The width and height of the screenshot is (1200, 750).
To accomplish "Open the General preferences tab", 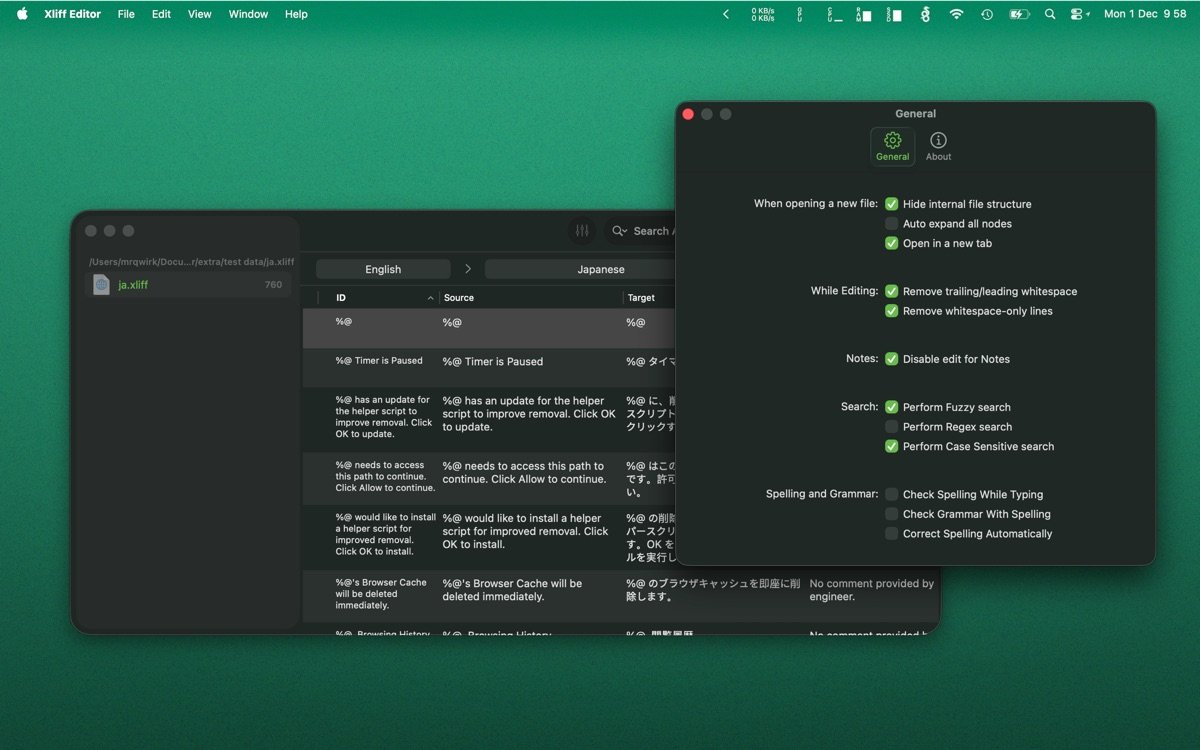I will click(x=892, y=146).
